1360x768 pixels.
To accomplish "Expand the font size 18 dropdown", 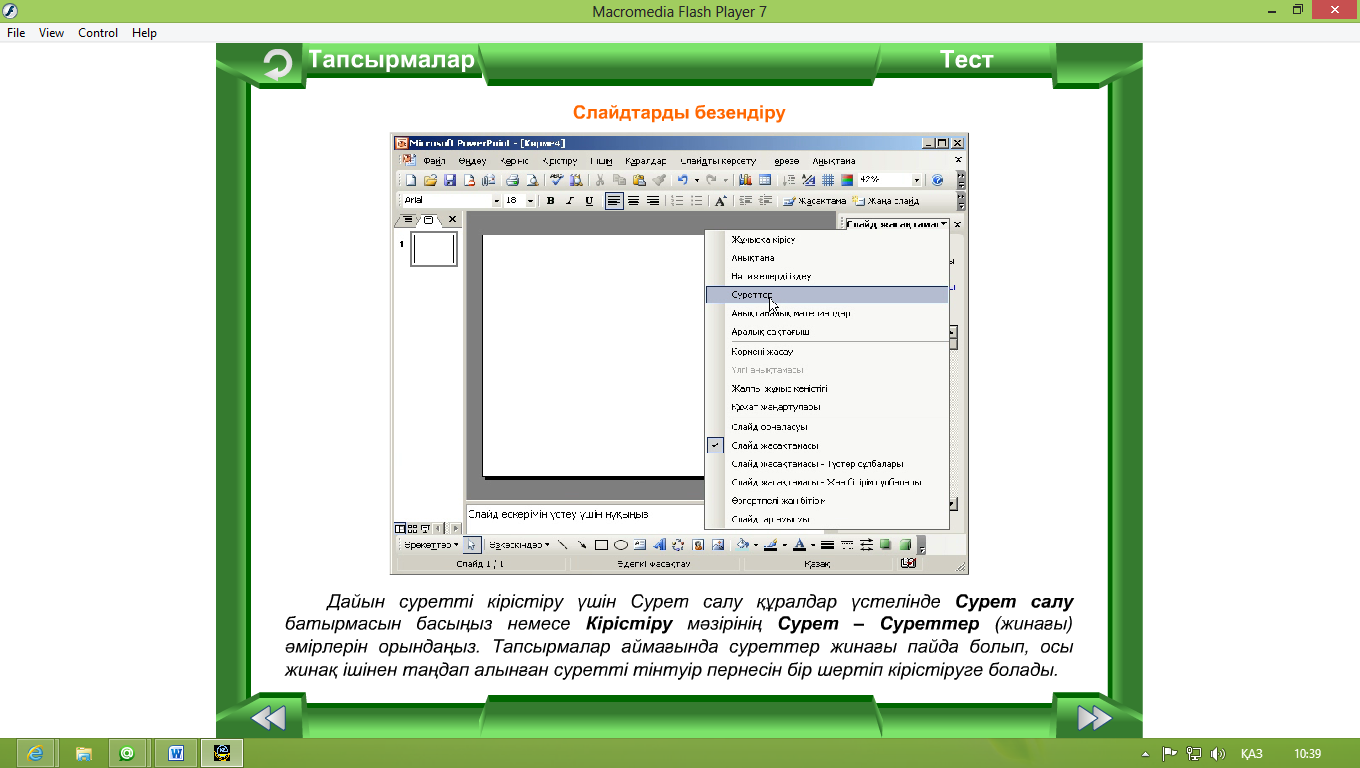I will tap(530, 201).
